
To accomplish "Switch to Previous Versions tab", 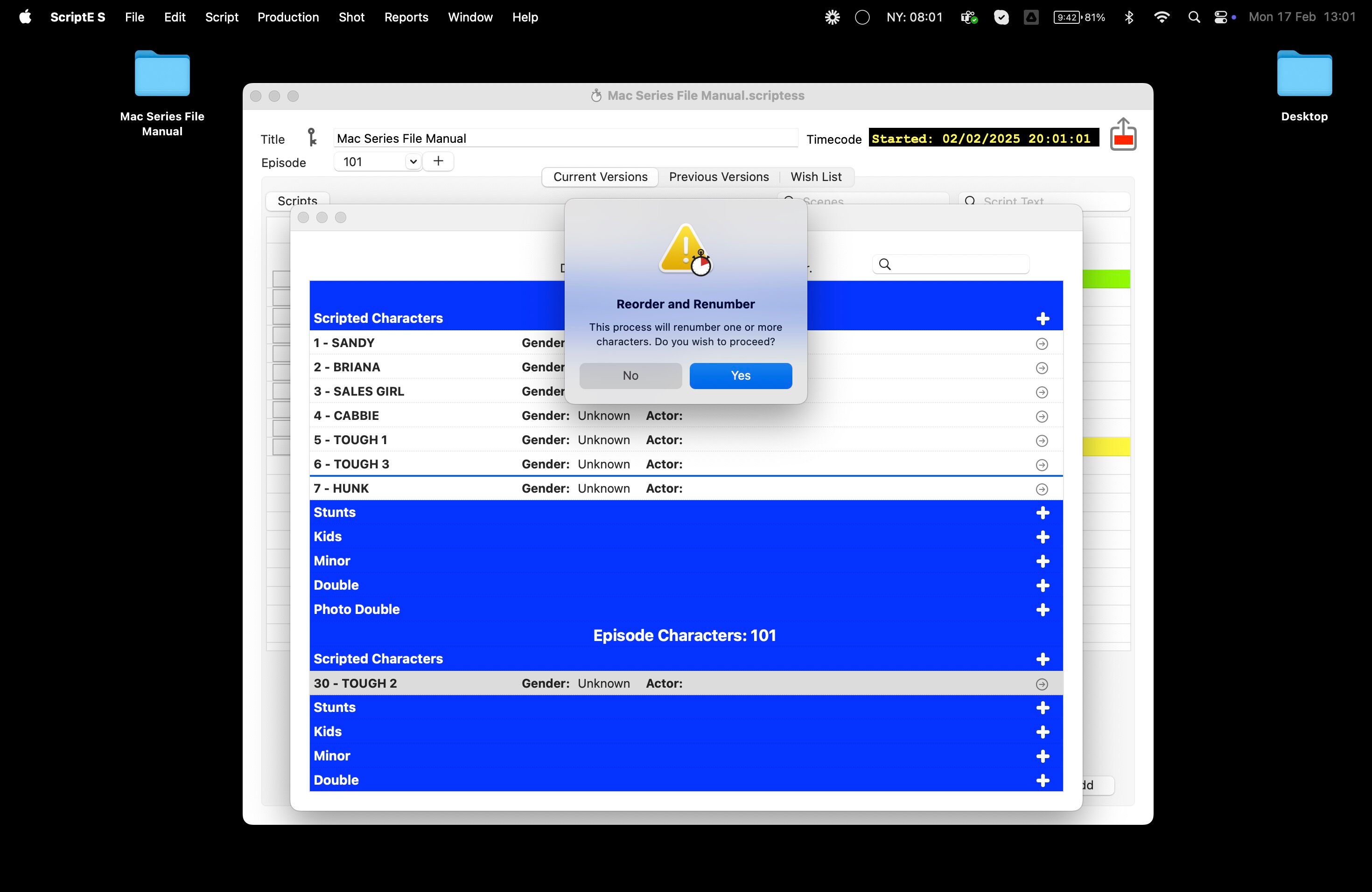I will pos(718,177).
